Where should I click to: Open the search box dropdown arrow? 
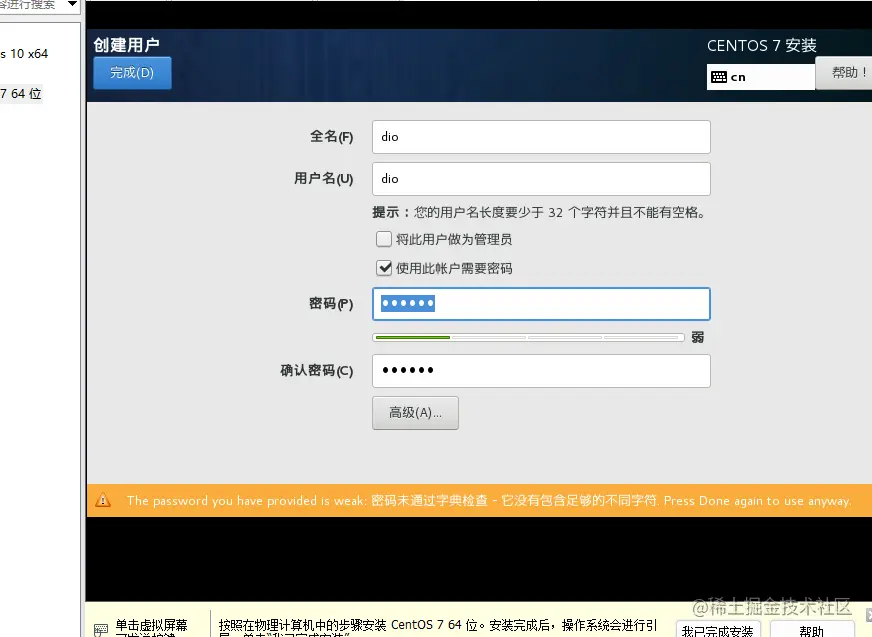tap(72, 4)
